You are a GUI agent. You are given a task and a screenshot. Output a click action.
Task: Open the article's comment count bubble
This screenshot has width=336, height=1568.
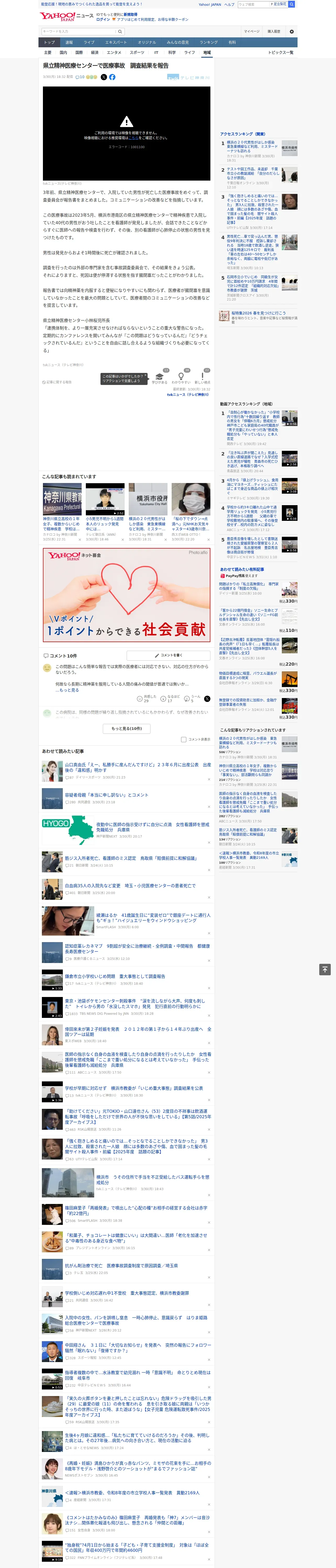[80, 77]
